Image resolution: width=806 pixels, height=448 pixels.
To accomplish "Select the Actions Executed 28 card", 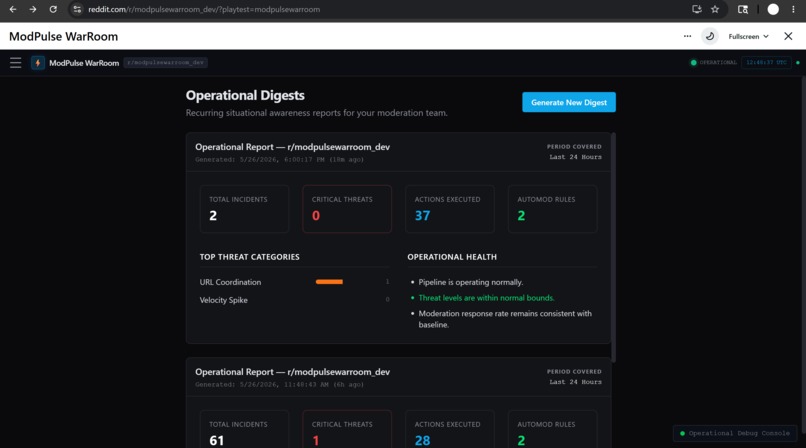I will [450, 430].
